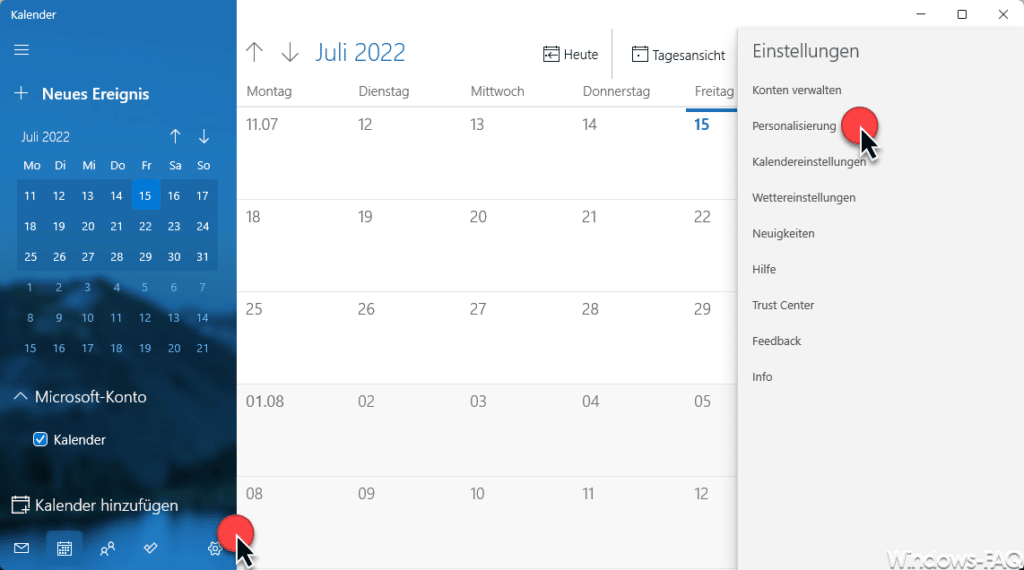Click Mittwoch column header

[497, 91]
